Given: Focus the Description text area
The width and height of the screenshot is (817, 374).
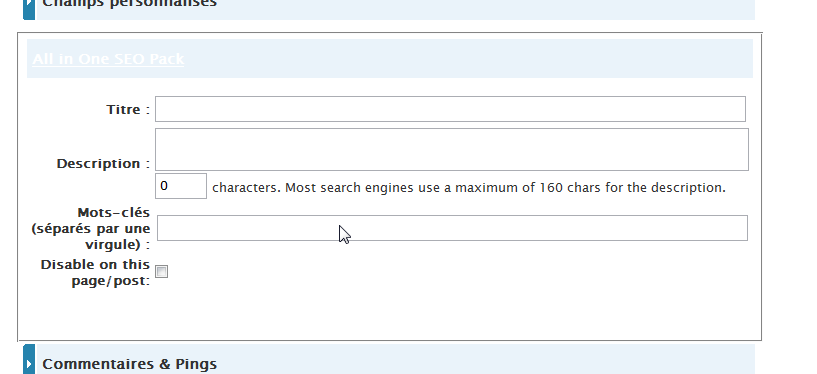Looking at the screenshot, I should tap(452, 149).
